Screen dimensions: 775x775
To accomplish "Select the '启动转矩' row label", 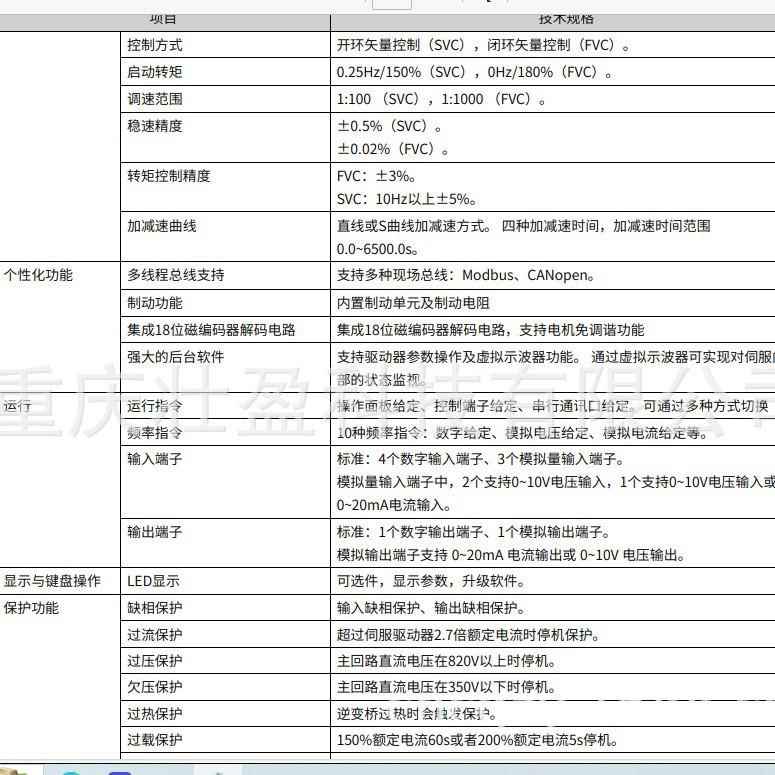I will (155, 72).
